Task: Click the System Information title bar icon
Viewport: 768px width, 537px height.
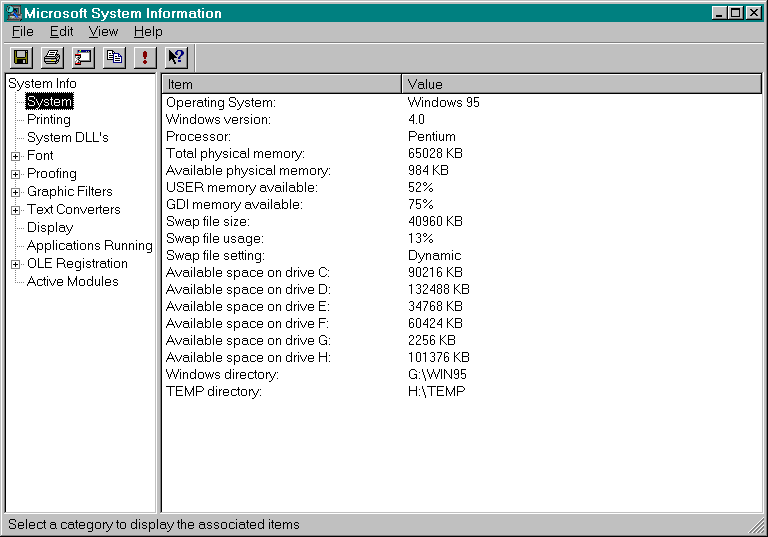Action: [x=13, y=13]
